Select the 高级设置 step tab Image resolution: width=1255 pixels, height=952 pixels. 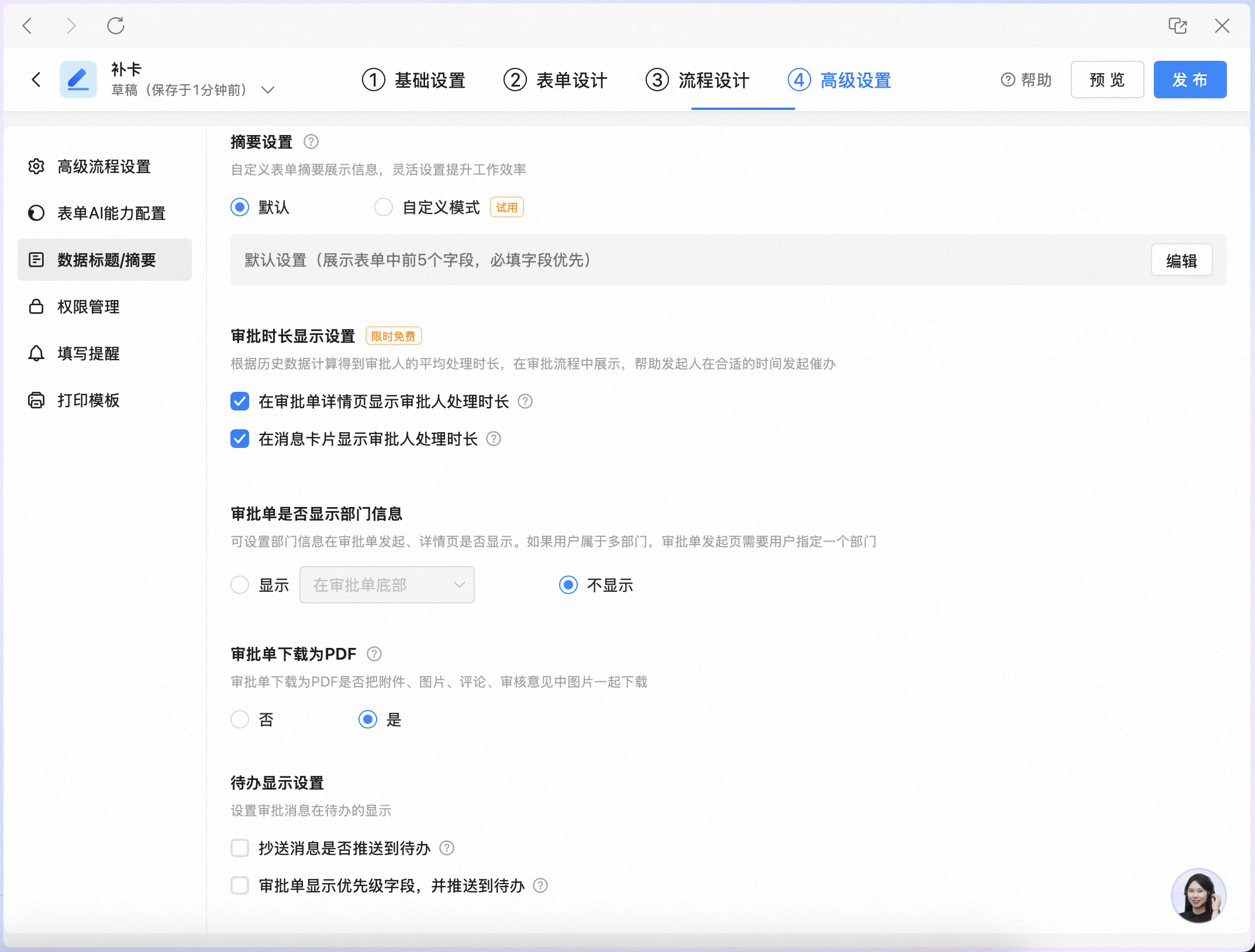pos(840,80)
